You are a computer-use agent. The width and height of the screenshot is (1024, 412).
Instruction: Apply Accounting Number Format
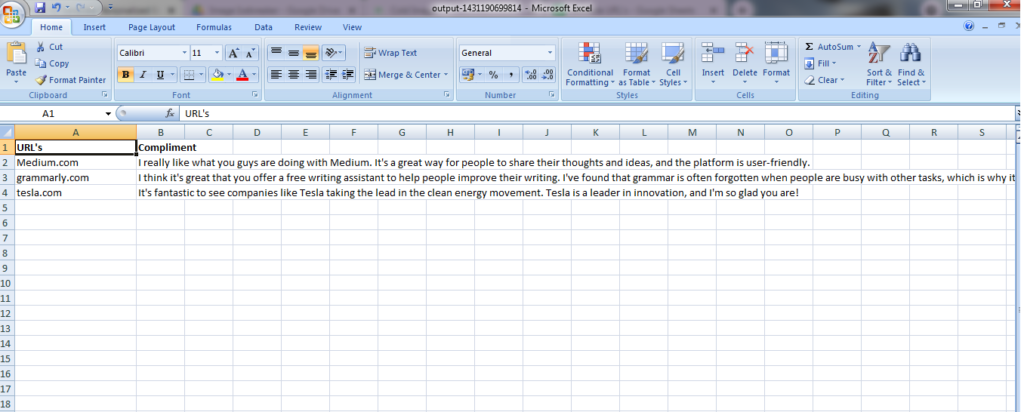468,74
